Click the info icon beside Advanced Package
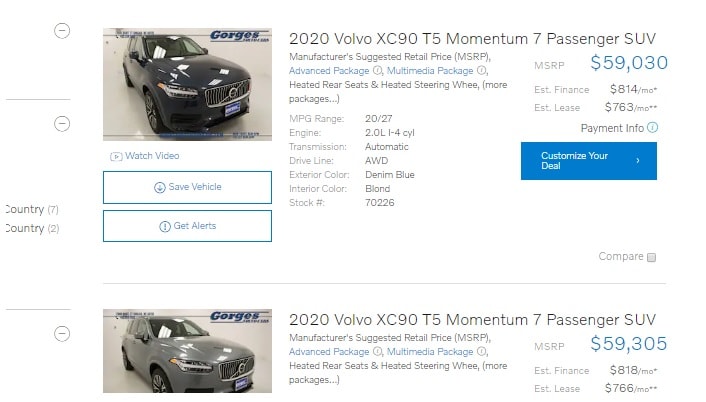The image size is (706, 402). (377, 71)
